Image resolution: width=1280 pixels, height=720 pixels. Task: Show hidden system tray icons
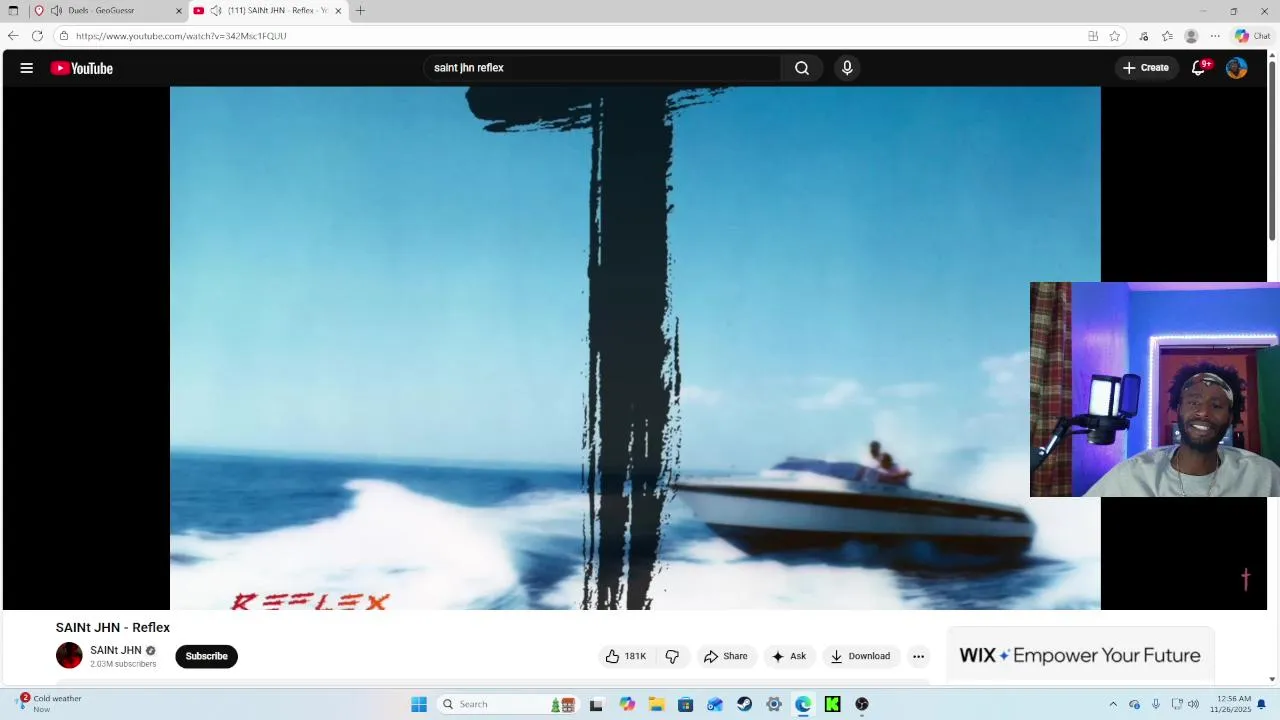1113,704
